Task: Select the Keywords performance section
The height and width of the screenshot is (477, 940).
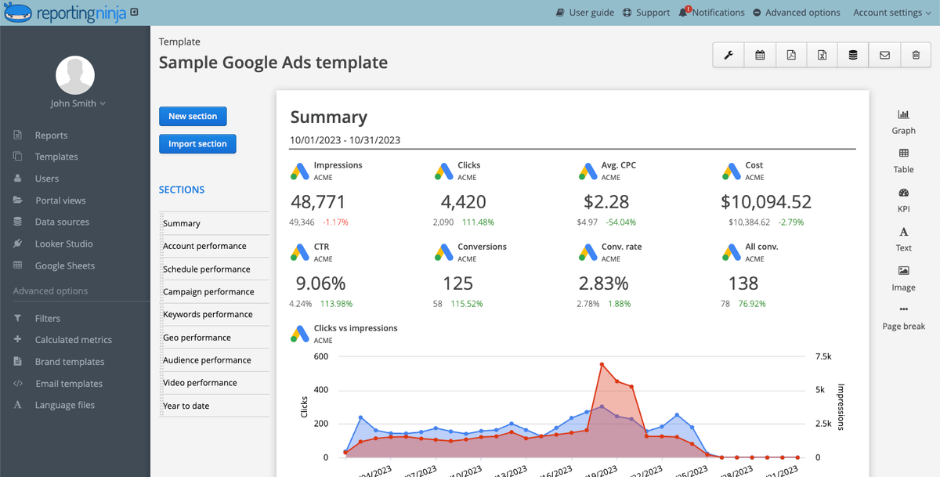Action: click(215, 314)
